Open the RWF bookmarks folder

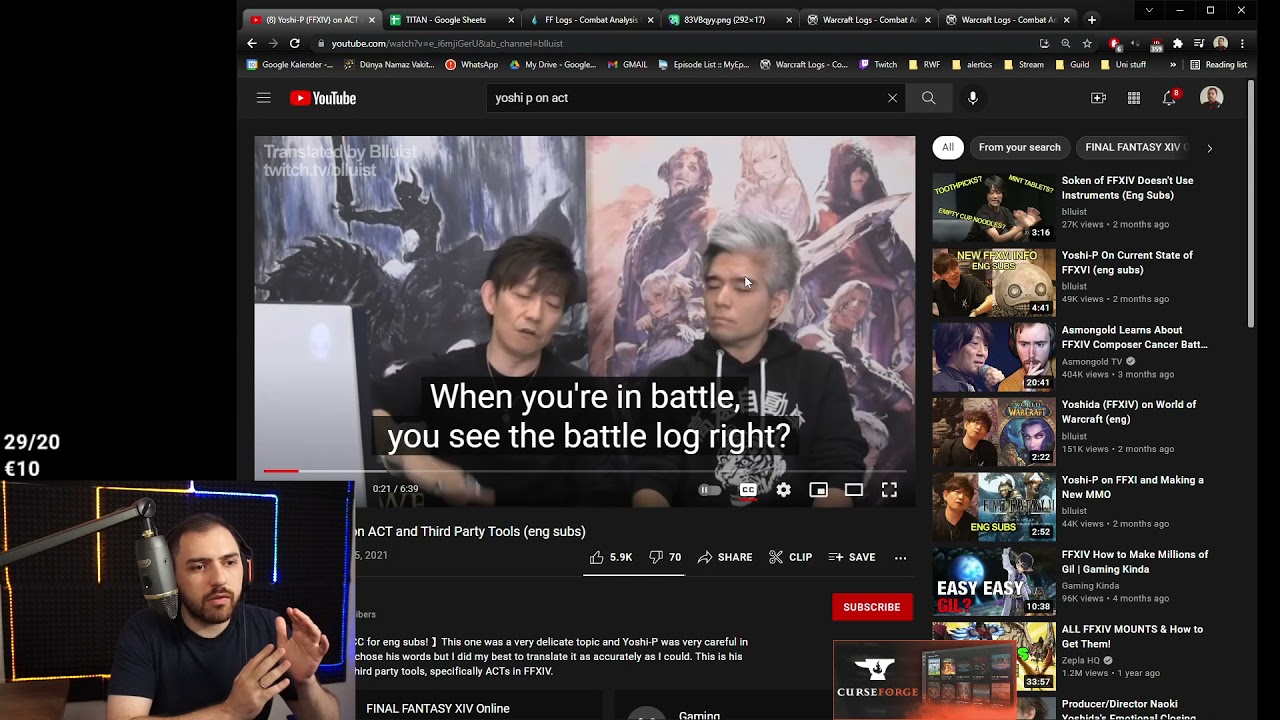tap(923, 65)
